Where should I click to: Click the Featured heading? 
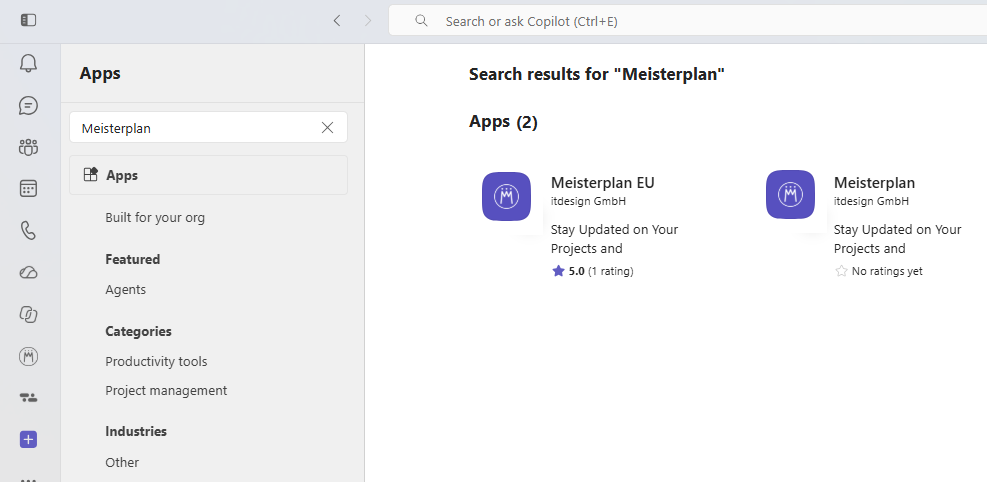coord(132,259)
